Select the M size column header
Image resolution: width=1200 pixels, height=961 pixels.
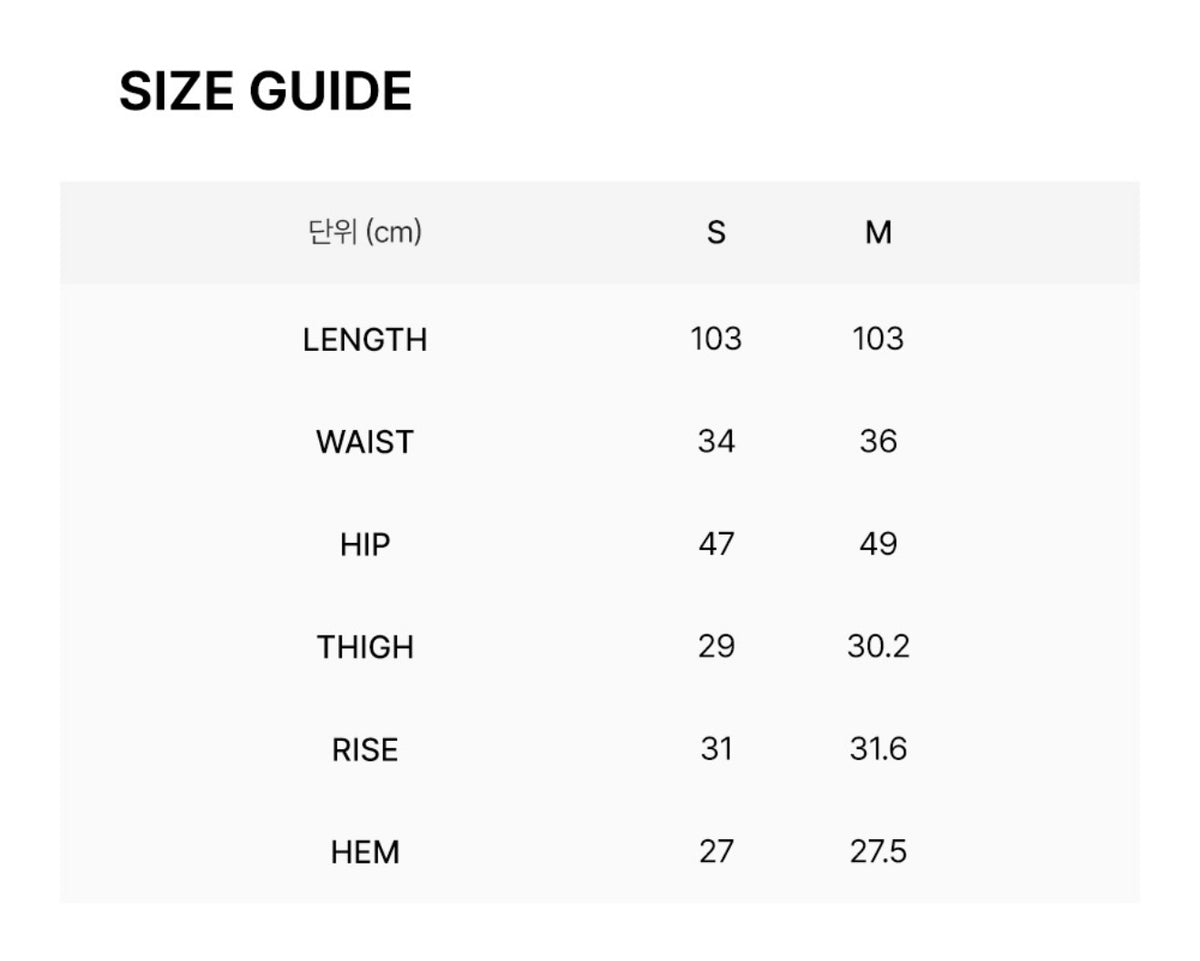point(878,233)
